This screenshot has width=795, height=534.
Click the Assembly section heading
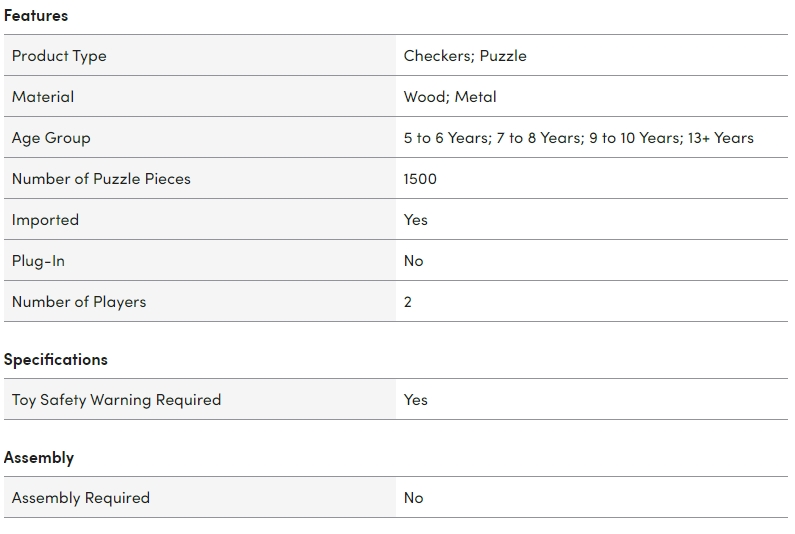[x=39, y=458]
